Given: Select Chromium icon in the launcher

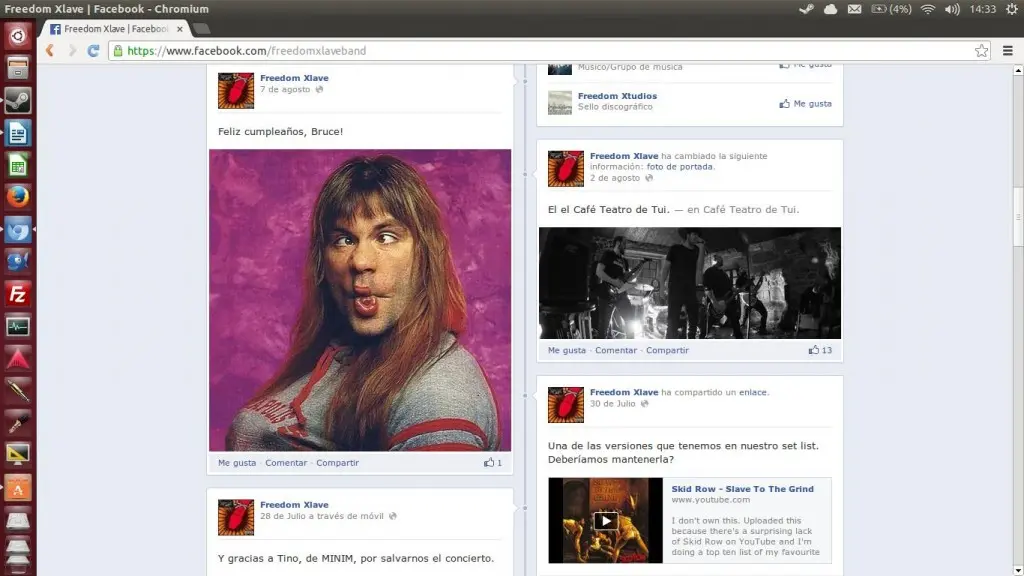Looking at the screenshot, I should coord(18,230).
